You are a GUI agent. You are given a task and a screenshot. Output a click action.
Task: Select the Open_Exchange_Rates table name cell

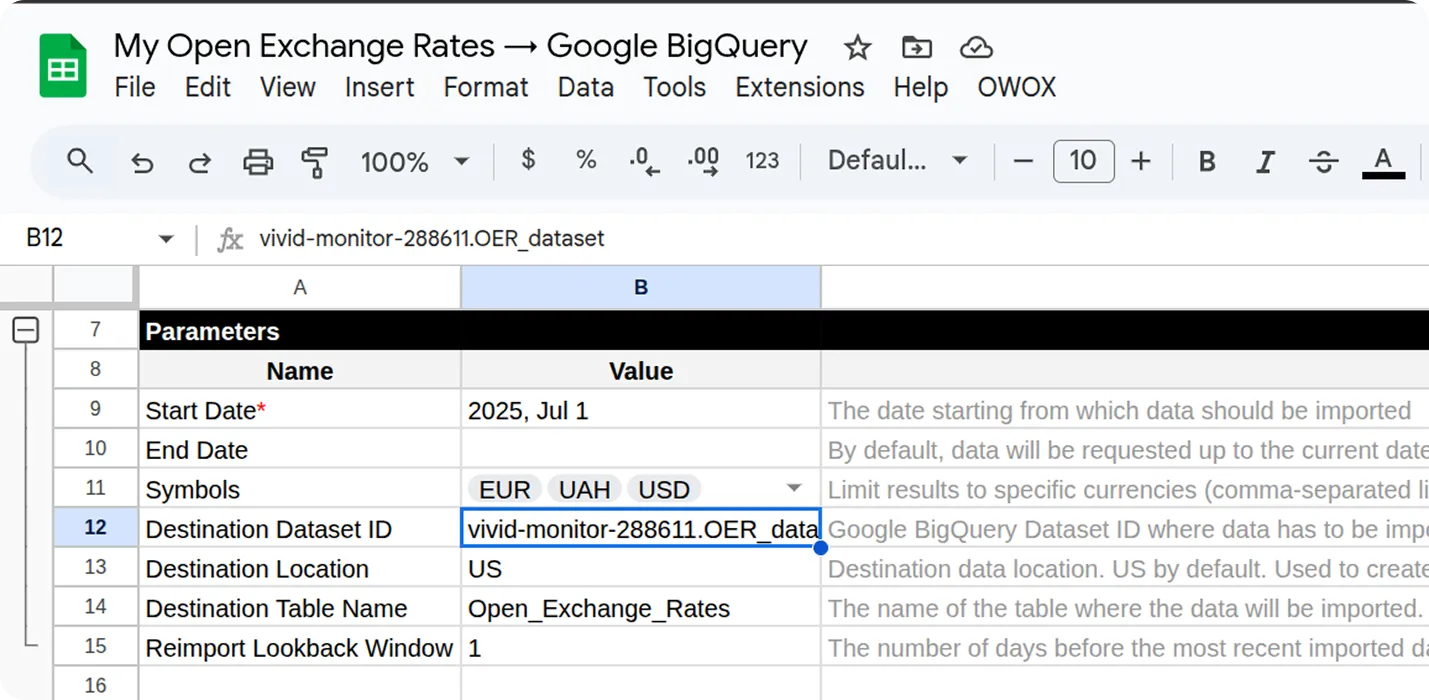pyautogui.click(x=641, y=608)
